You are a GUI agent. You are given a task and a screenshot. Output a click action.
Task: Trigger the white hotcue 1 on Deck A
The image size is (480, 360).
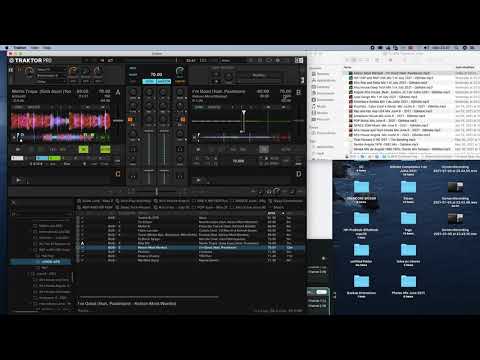[17, 158]
